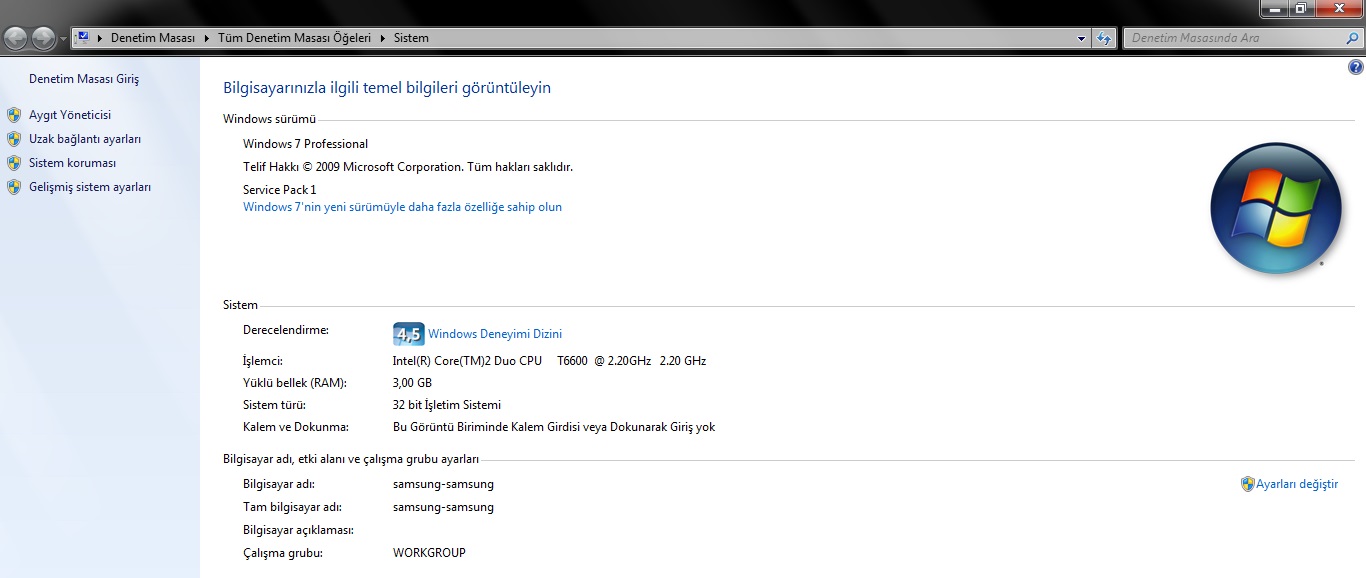Open the blue help question mark
This screenshot has height=578, width=1366.
coord(1356,67)
